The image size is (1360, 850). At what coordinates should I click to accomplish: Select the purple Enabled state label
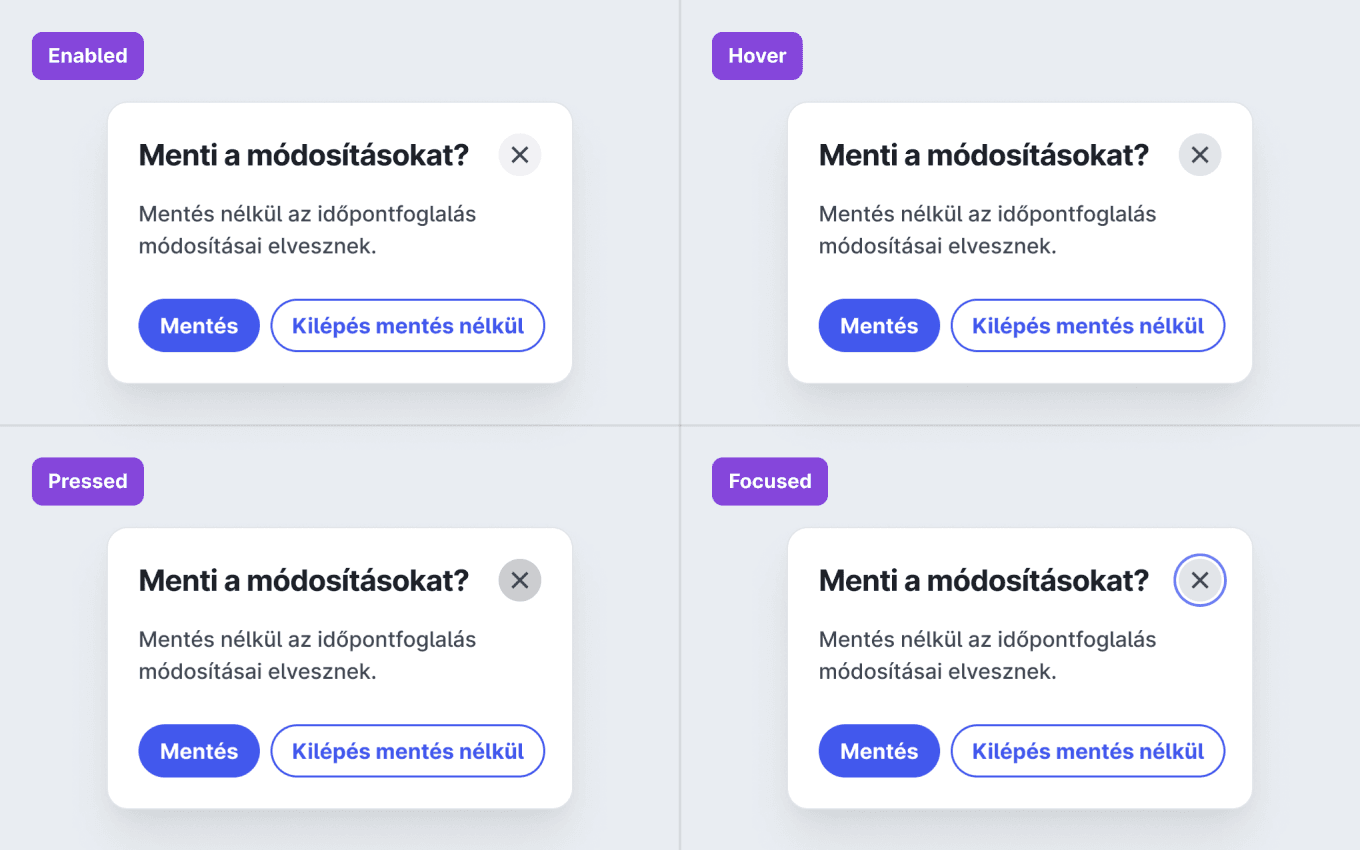point(88,56)
